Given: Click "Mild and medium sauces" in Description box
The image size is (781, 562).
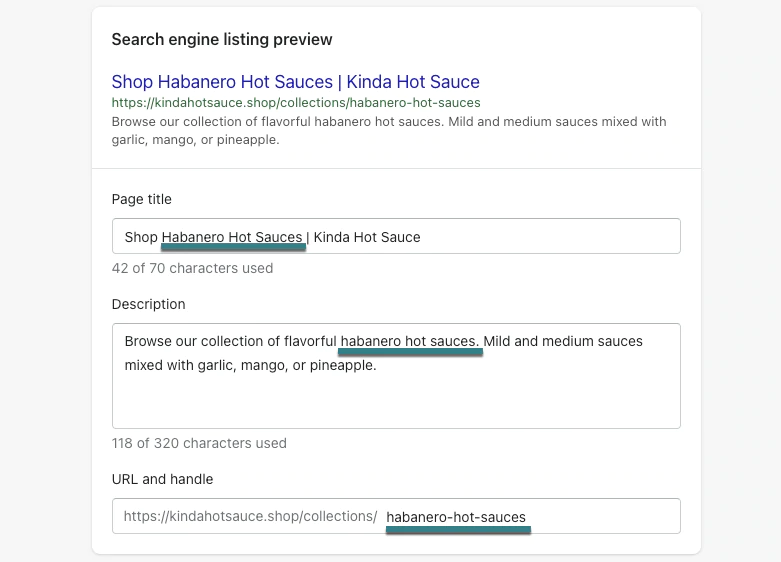Looking at the screenshot, I should point(564,341).
